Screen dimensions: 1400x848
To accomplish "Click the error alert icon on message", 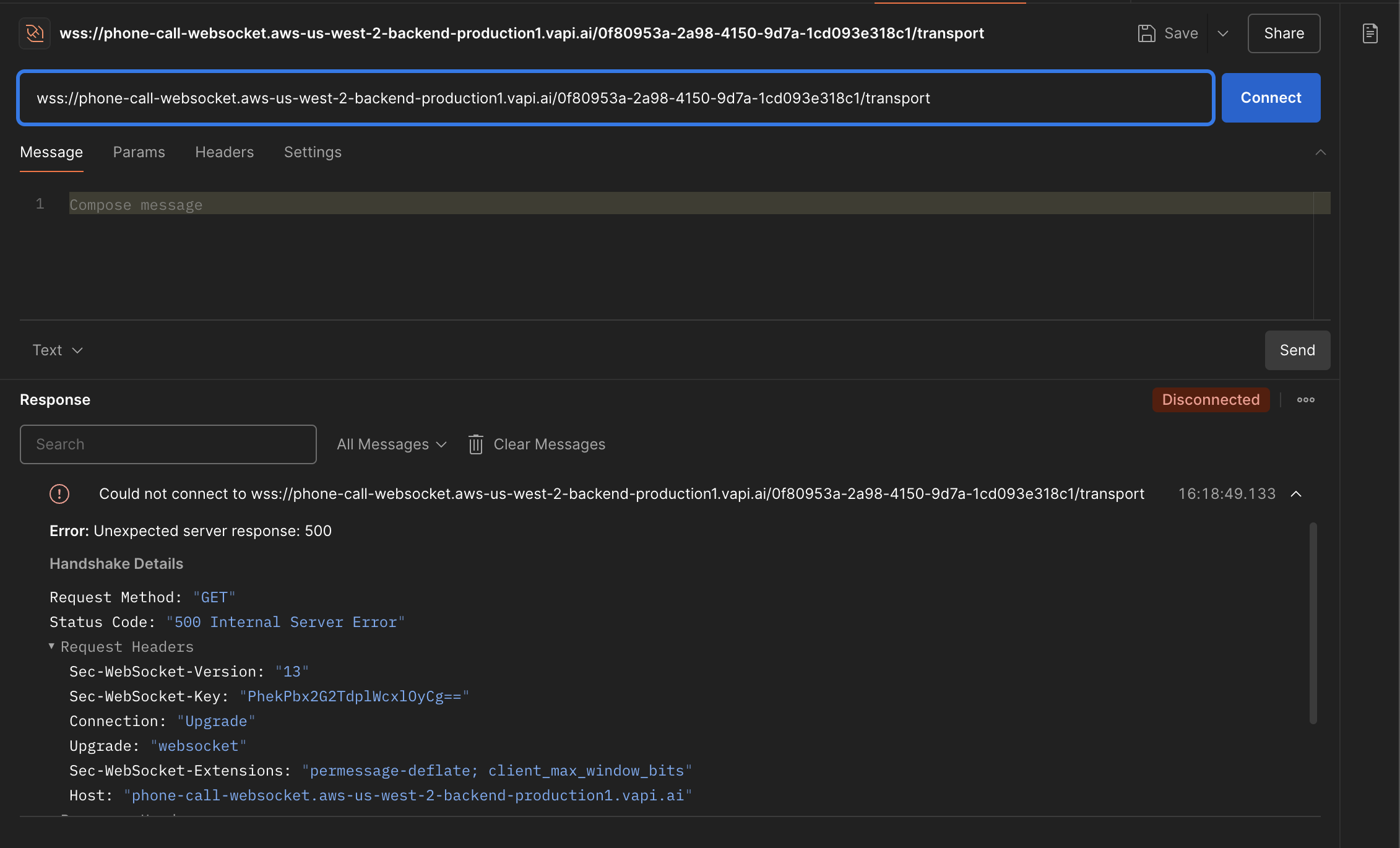I will [59, 494].
